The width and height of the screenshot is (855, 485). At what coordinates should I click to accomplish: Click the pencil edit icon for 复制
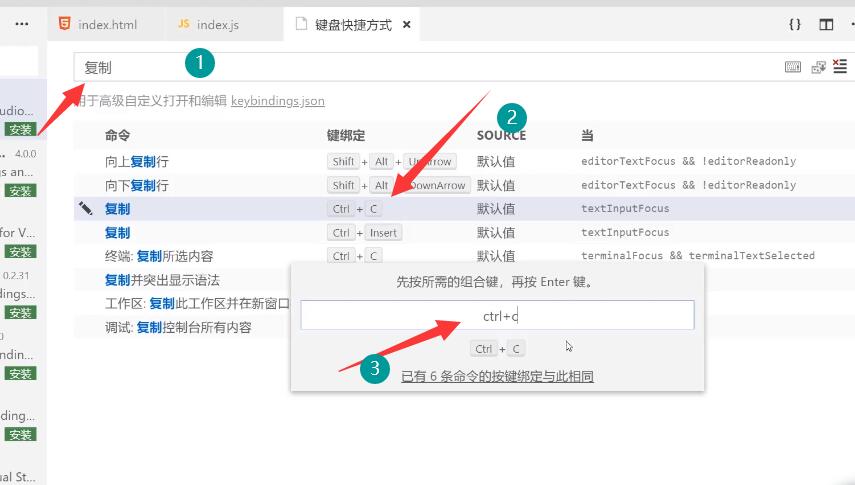pyautogui.click(x=86, y=208)
